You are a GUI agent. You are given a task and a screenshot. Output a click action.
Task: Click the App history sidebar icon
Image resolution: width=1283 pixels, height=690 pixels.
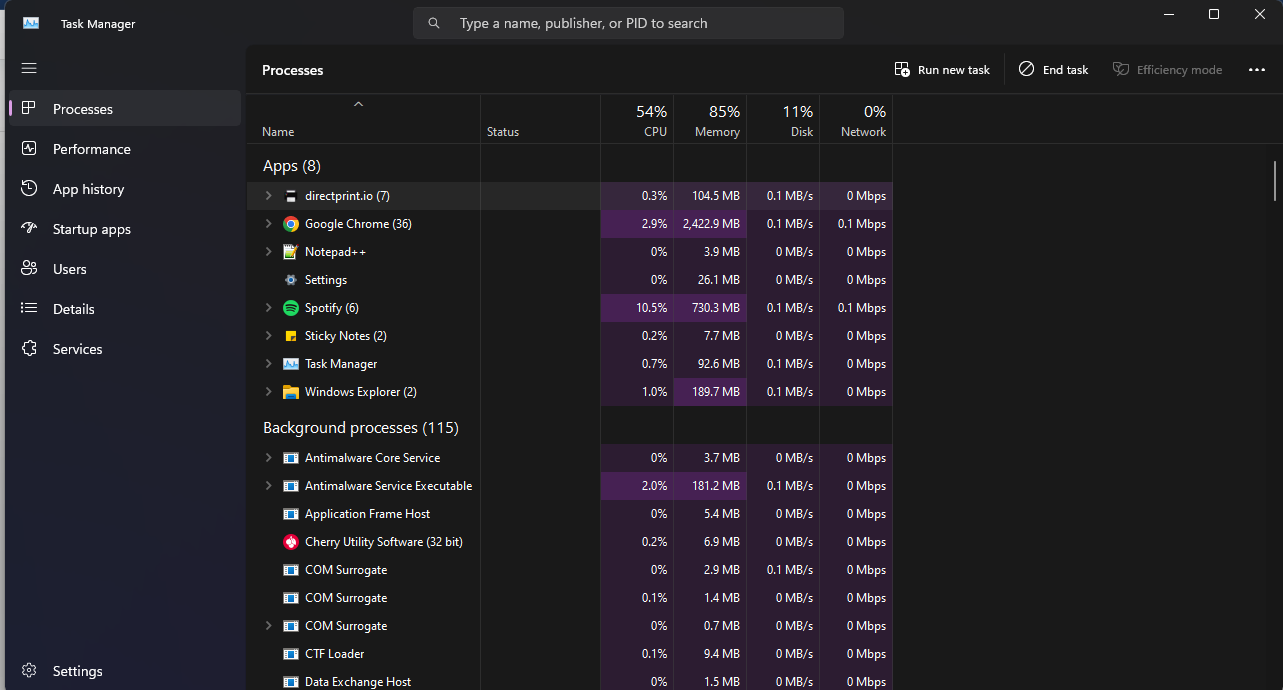click(x=29, y=189)
